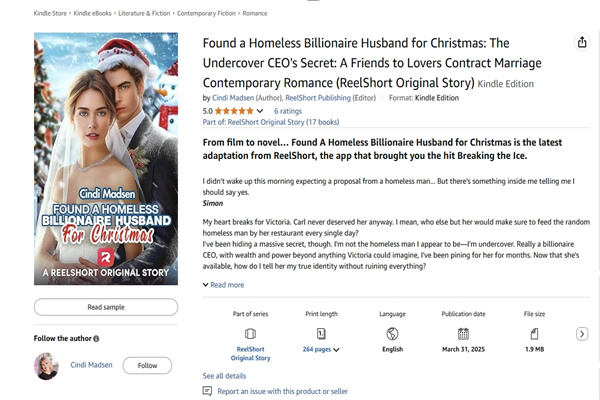This screenshot has height=400, width=600.
Task: Click the book cover image
Action: point(106,160)
